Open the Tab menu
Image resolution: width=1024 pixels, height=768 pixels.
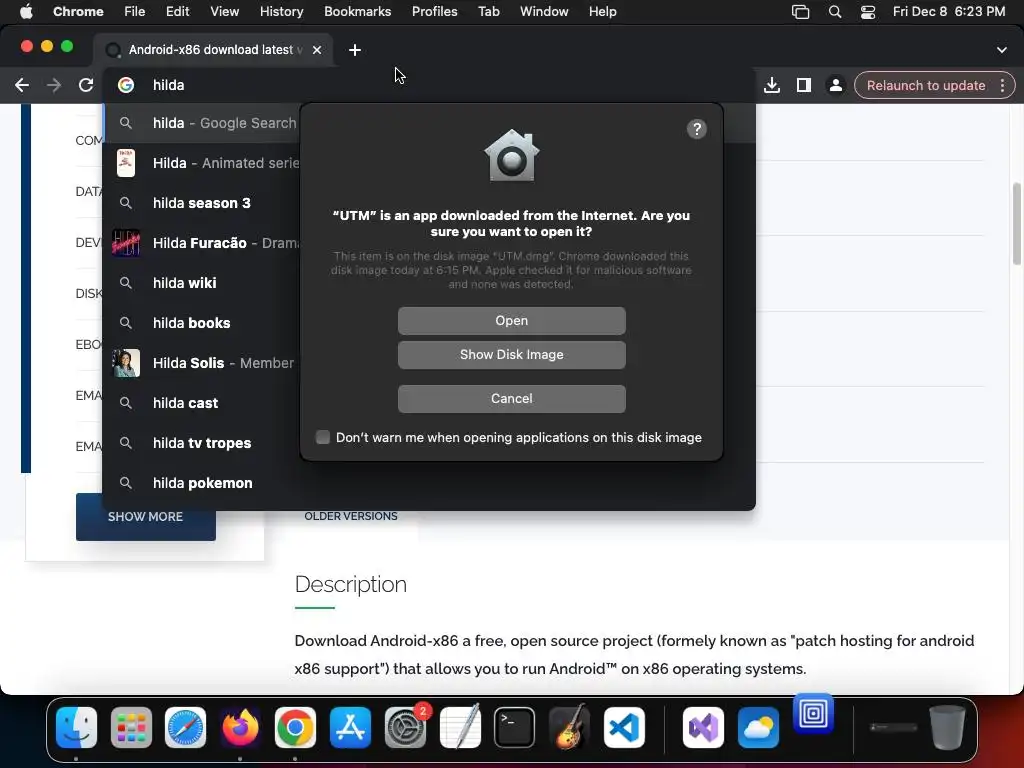coord(488,11)
